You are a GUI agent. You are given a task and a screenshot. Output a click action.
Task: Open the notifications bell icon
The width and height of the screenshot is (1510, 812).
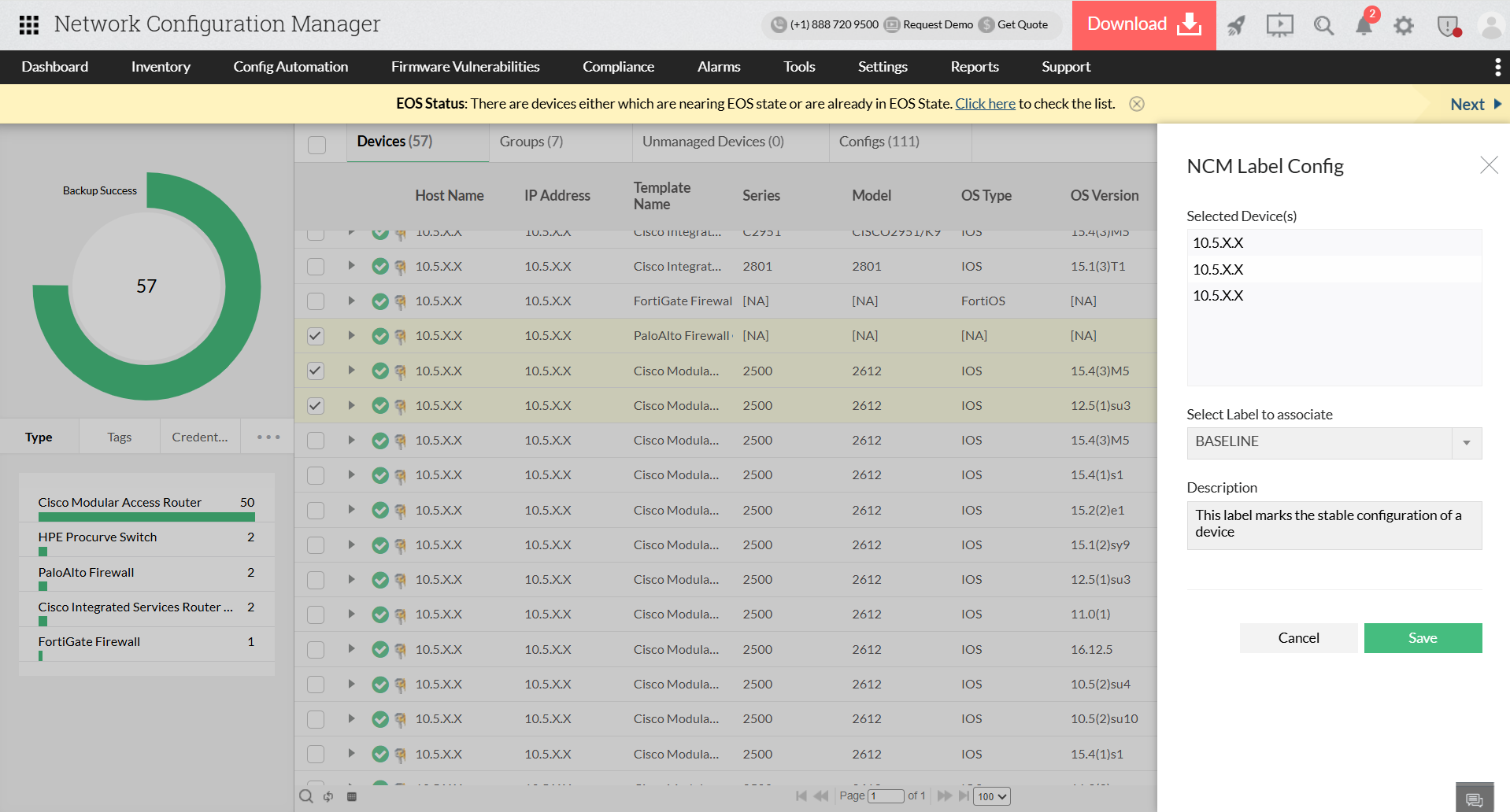point(1364,26)
